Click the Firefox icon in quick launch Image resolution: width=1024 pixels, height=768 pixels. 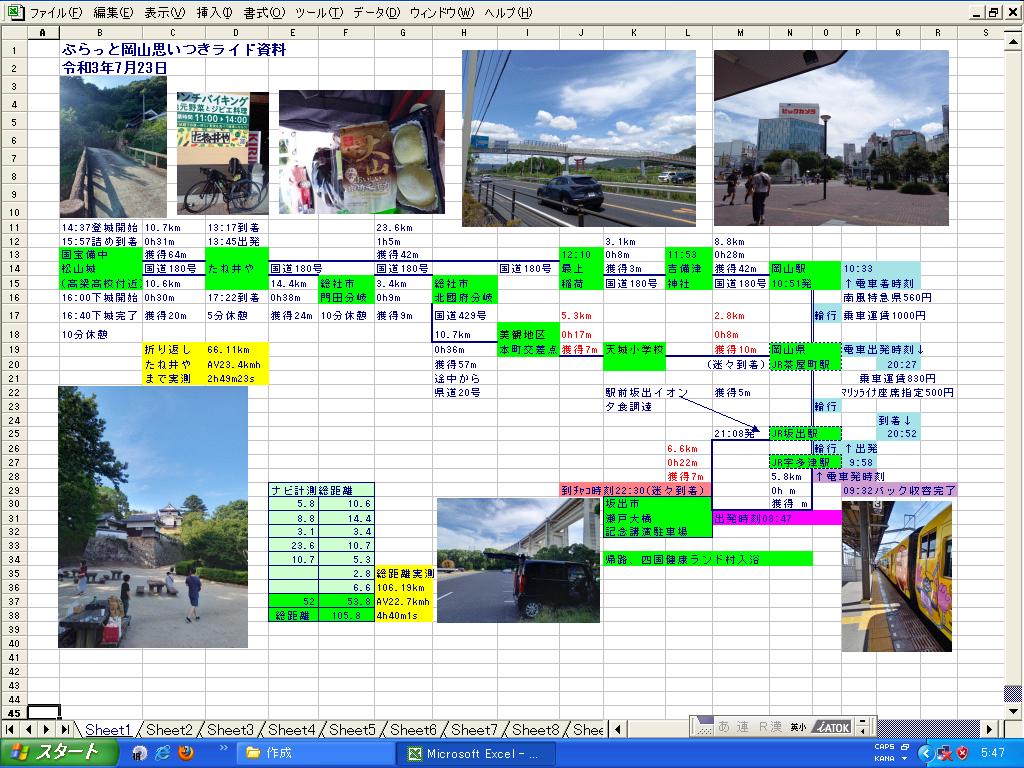point(185,753)
